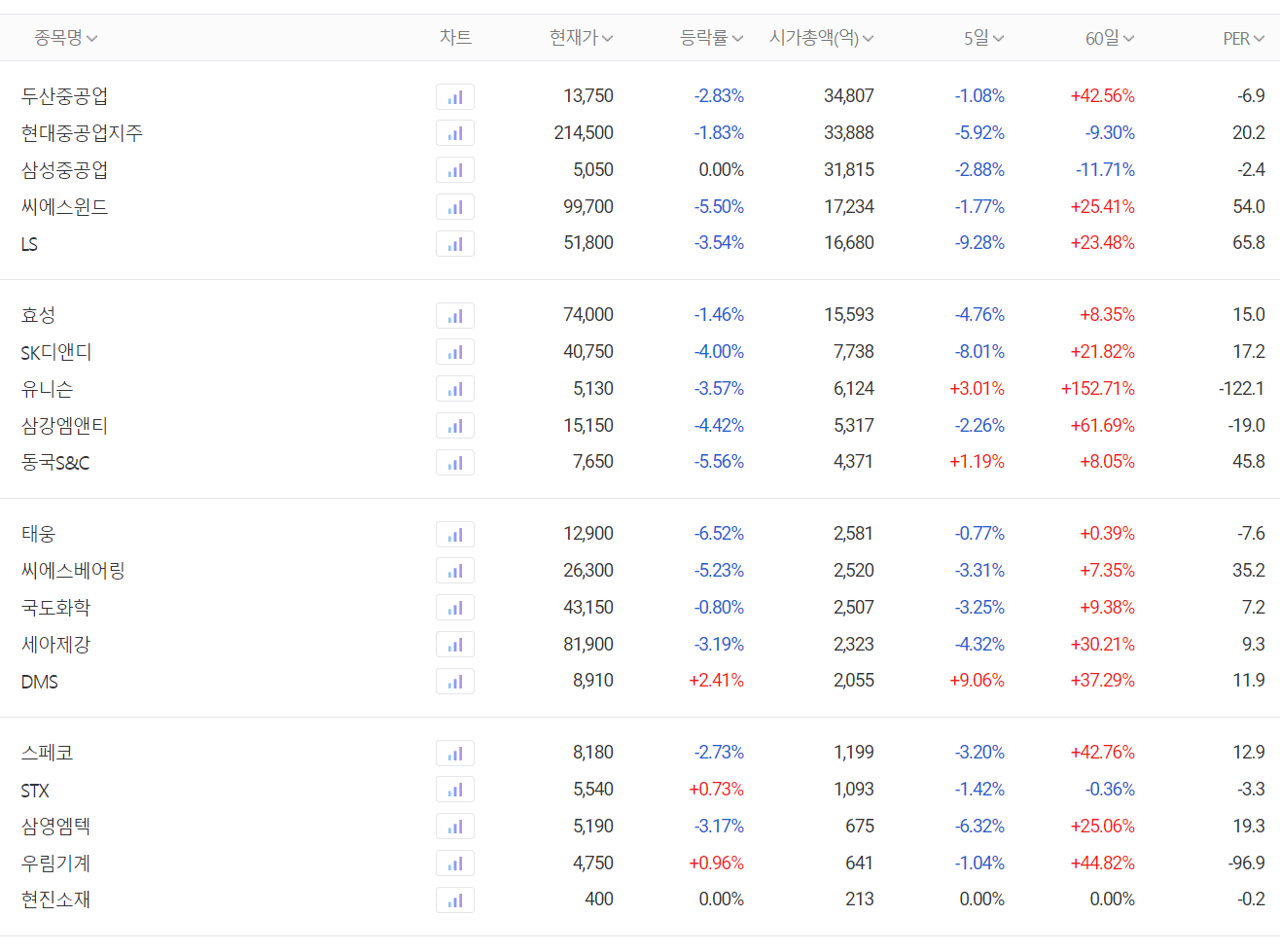Open chart icon for STX
This screenshot has height=952, width=1280.
[x=455, y=790]
